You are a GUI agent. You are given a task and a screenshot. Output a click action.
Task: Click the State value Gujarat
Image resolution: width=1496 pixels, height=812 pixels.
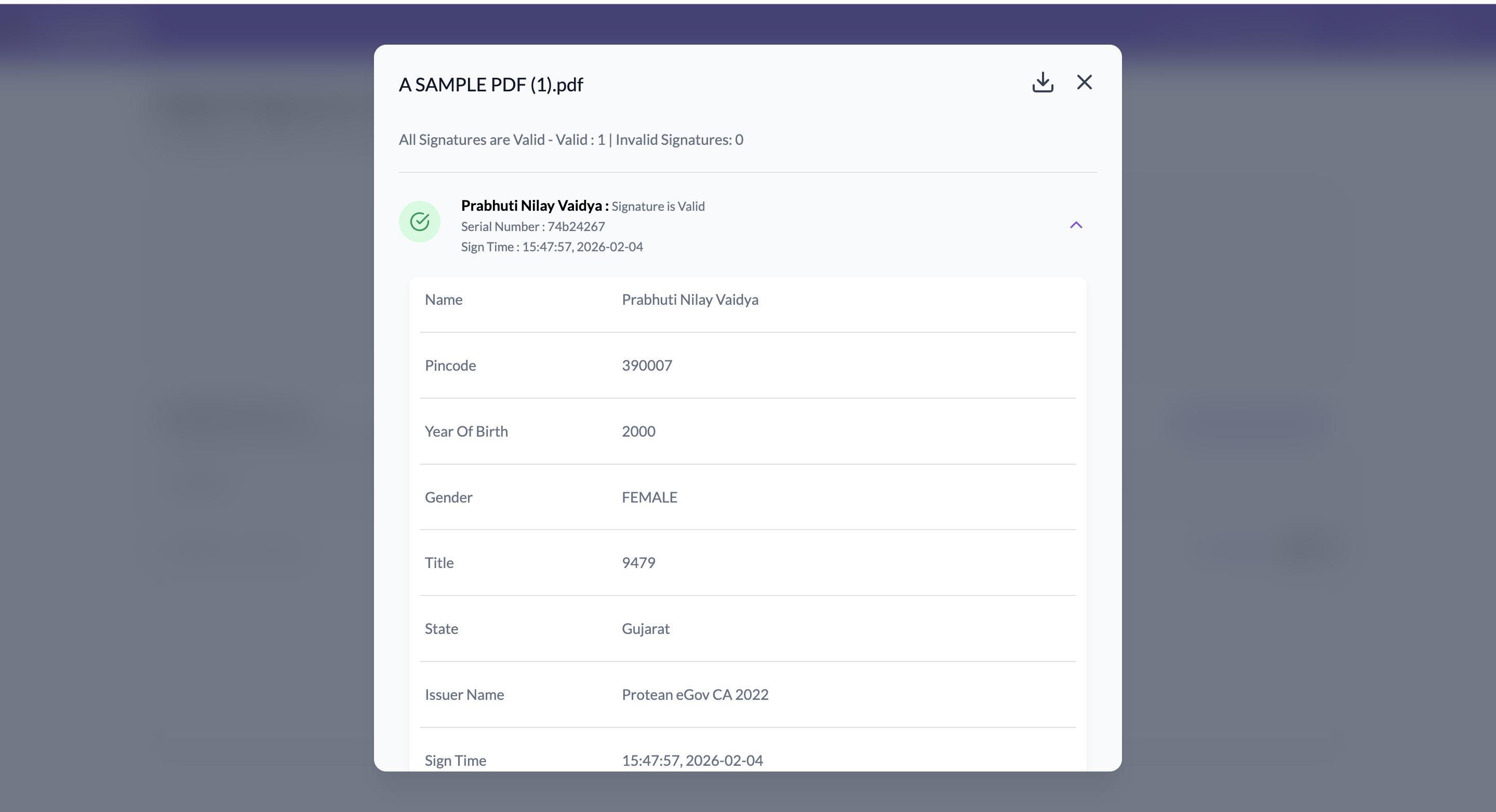[645, 629]
